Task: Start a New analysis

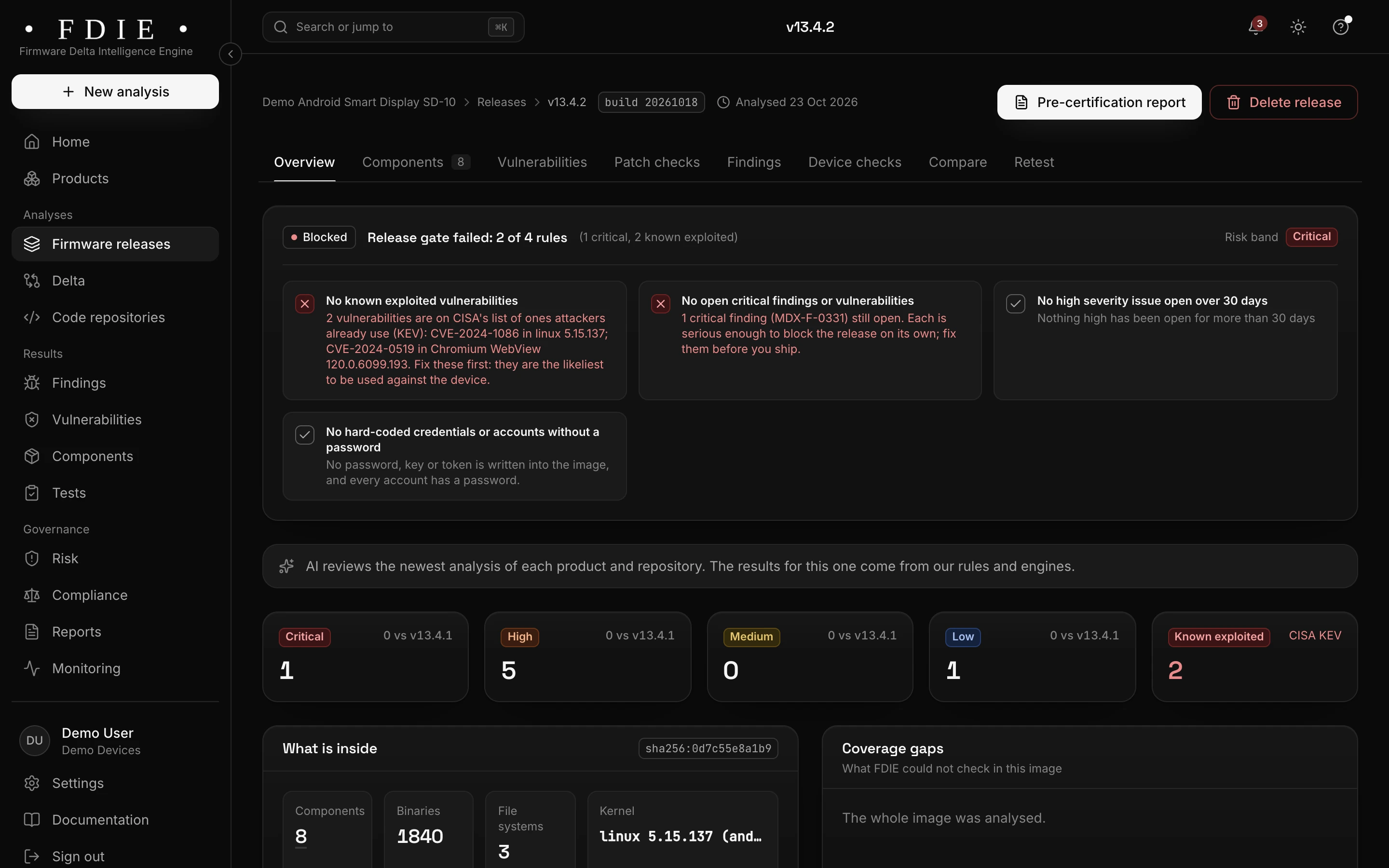Action: click(115, 91)
